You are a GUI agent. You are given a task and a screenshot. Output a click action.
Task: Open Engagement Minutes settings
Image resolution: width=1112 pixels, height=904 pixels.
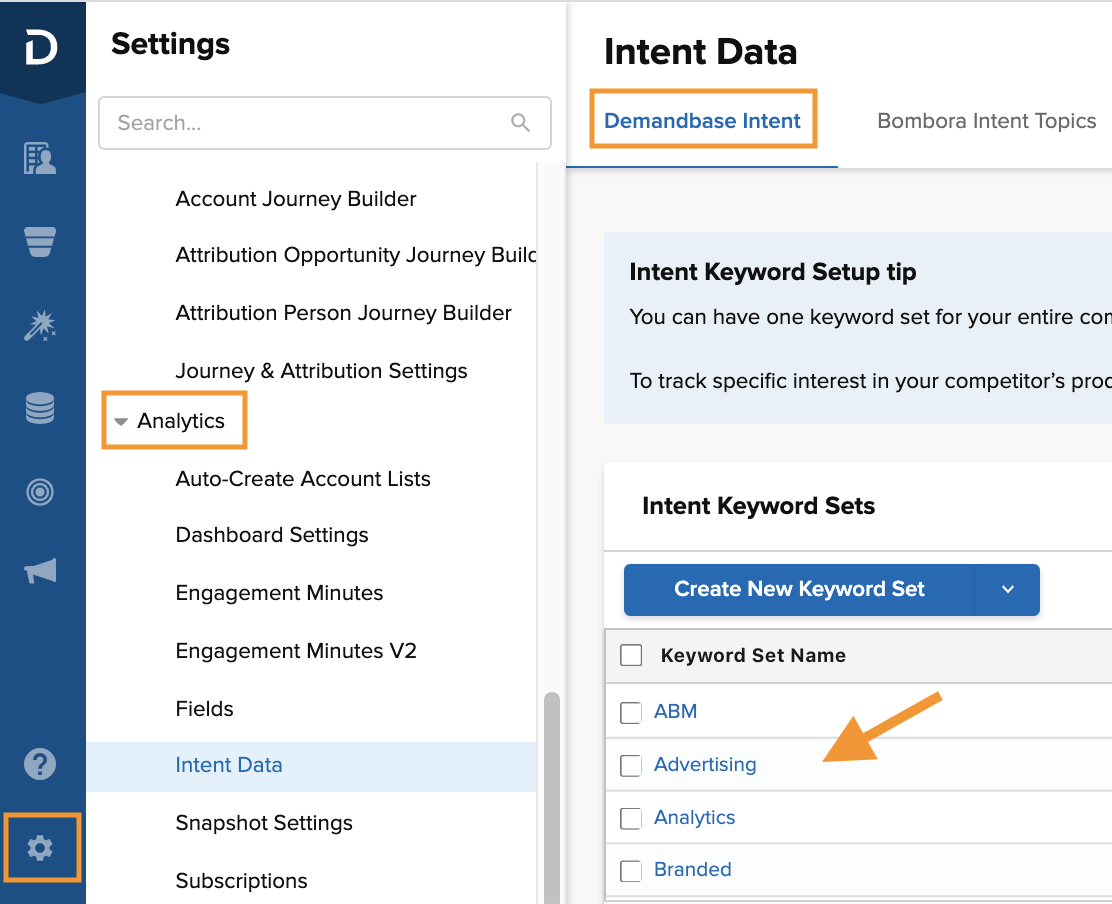tap(279, 593)
